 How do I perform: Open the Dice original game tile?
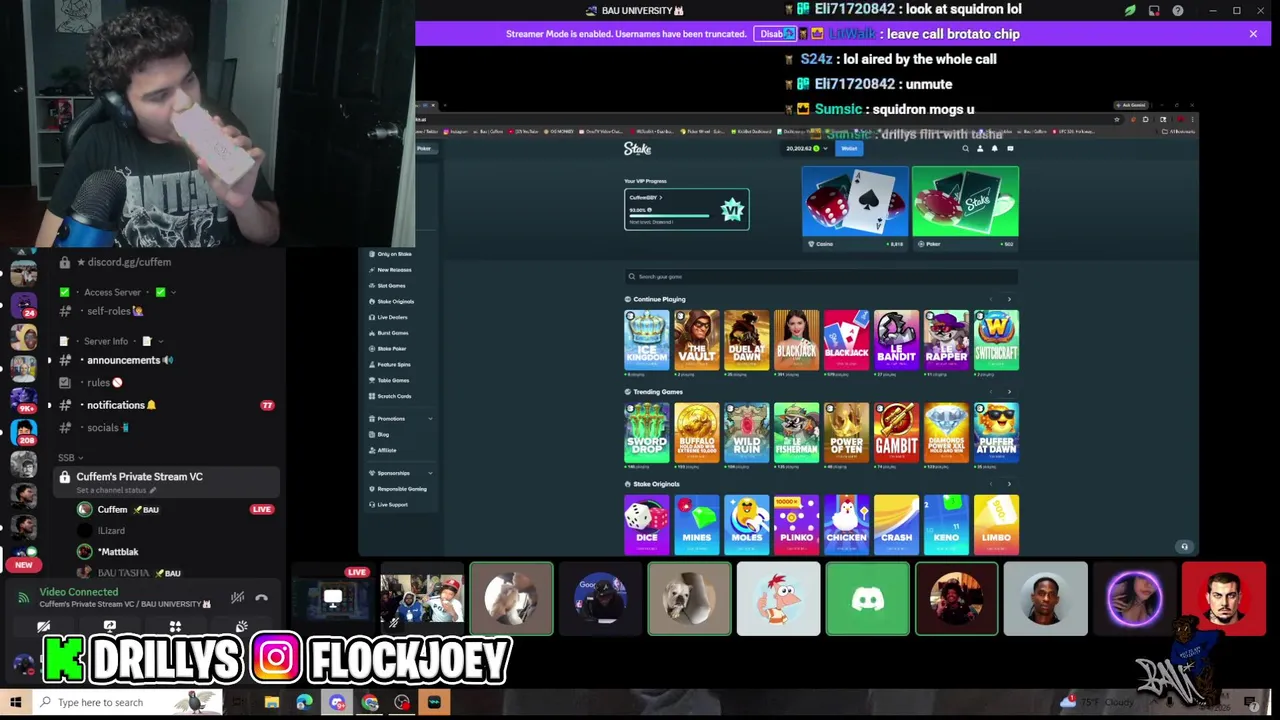(647, 524)
